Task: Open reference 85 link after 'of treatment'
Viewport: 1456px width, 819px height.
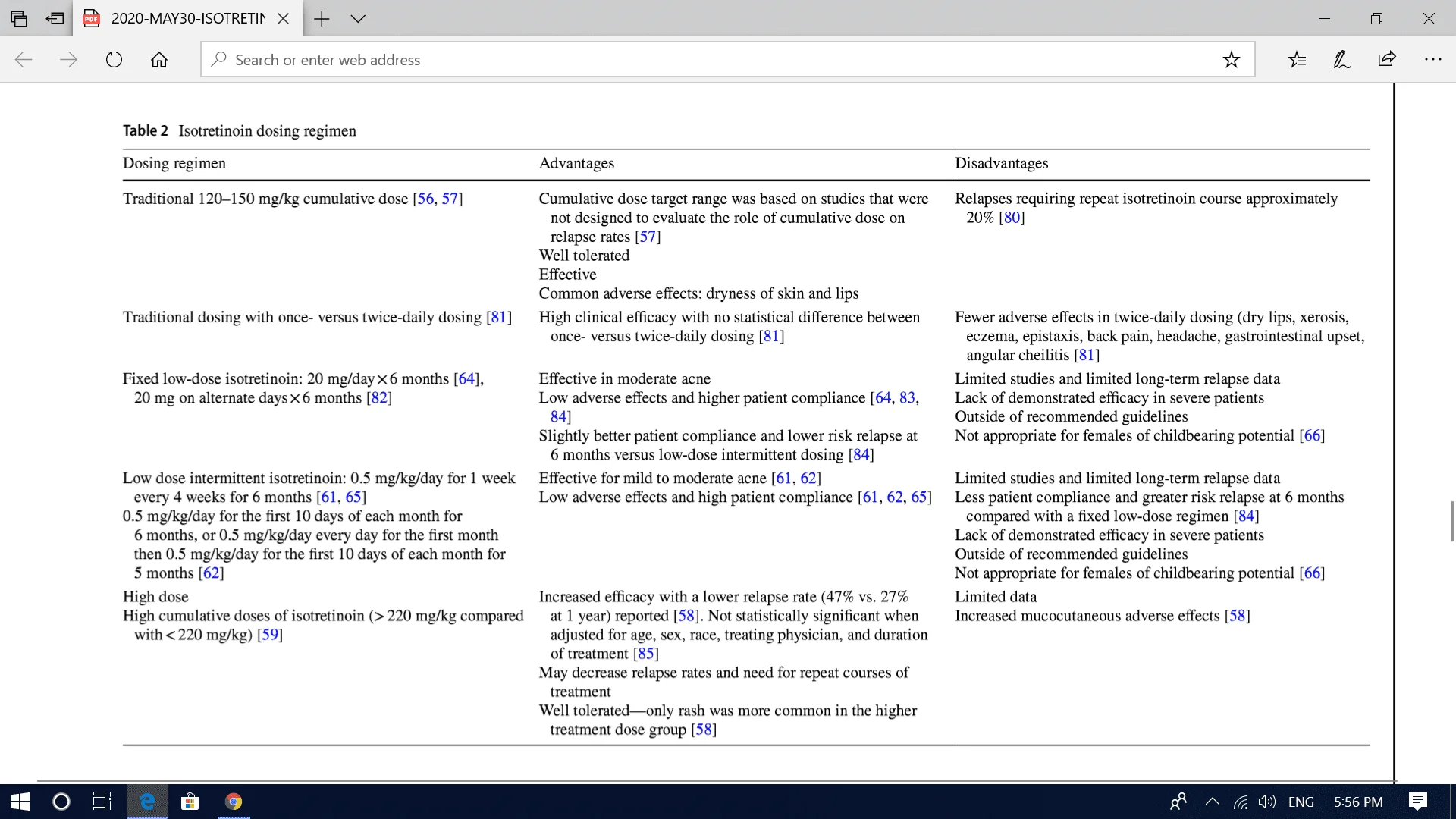Action: pos(646,654)
